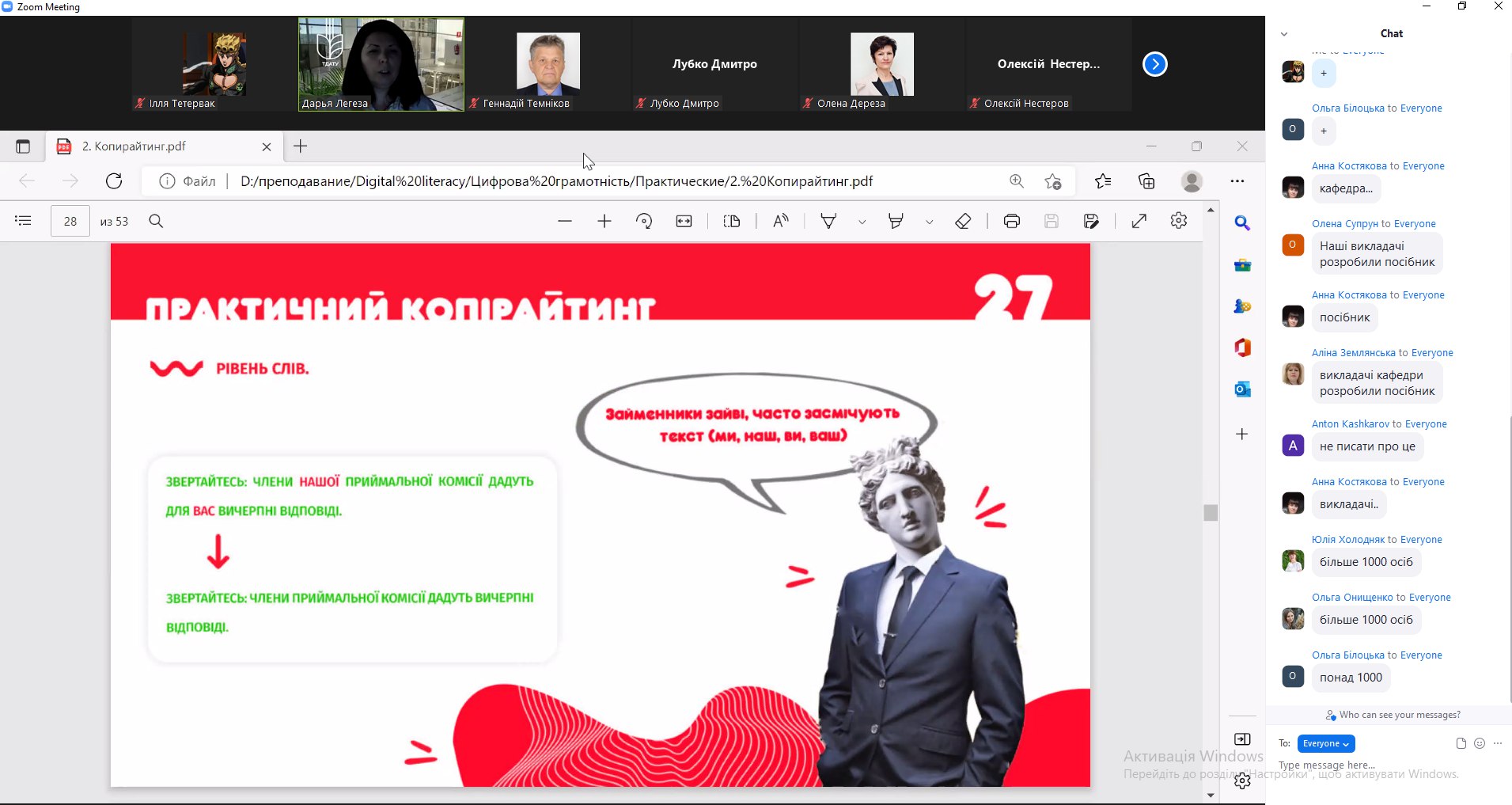Screen dimensions: 1512x805
Task: Show next participants in gallery strip
Action: [1155, 64]
